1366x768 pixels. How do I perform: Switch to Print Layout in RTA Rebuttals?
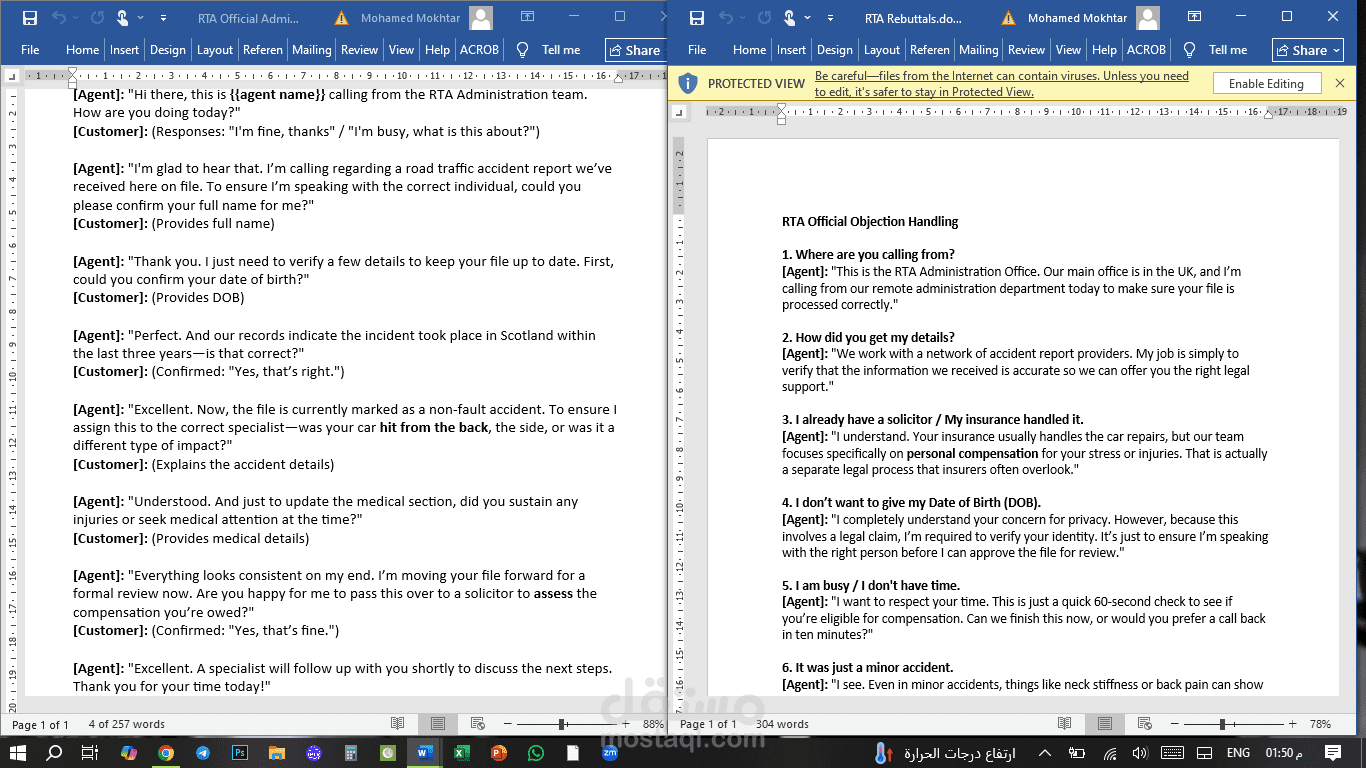1105,724
